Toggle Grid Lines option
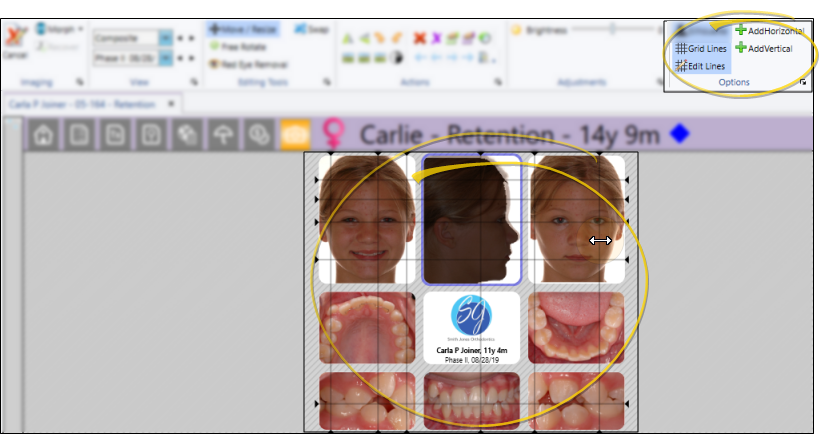This screenshot has height=434, width=829. [x=699, y=48]
